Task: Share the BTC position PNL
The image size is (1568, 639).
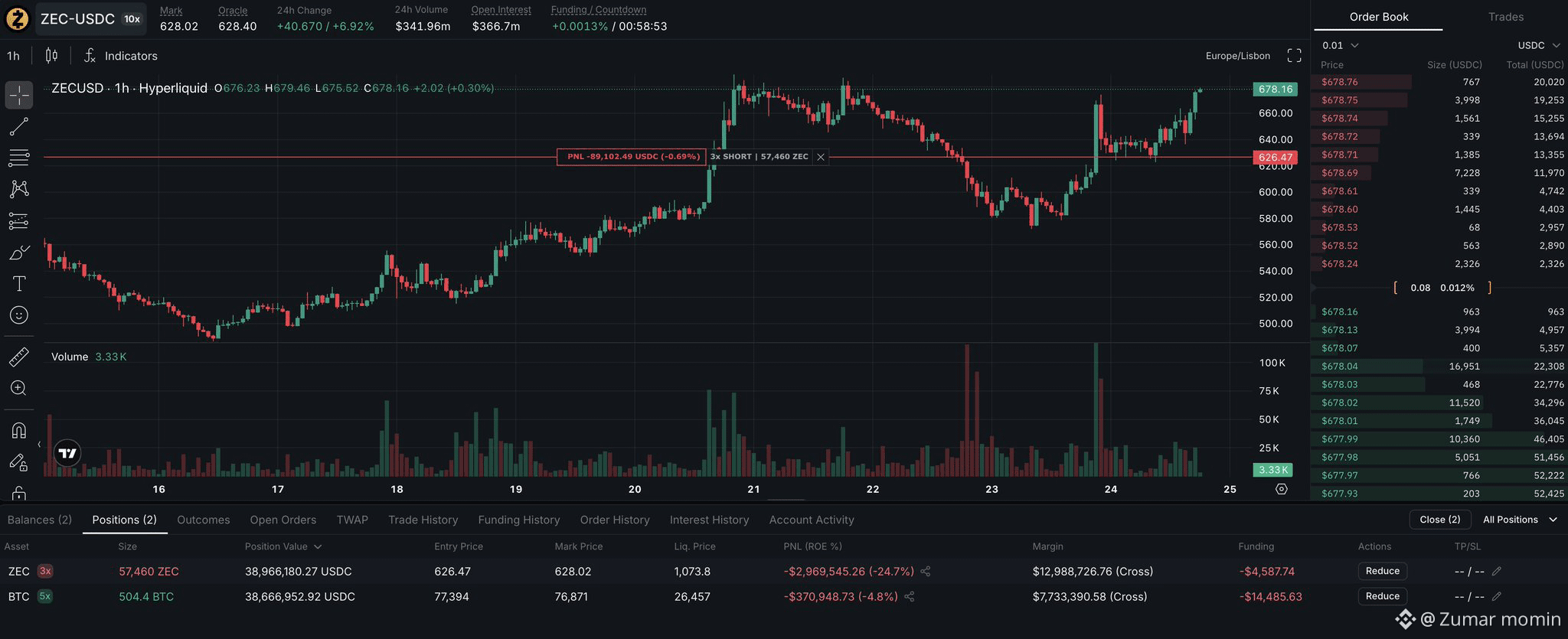Action: (910, 596)
